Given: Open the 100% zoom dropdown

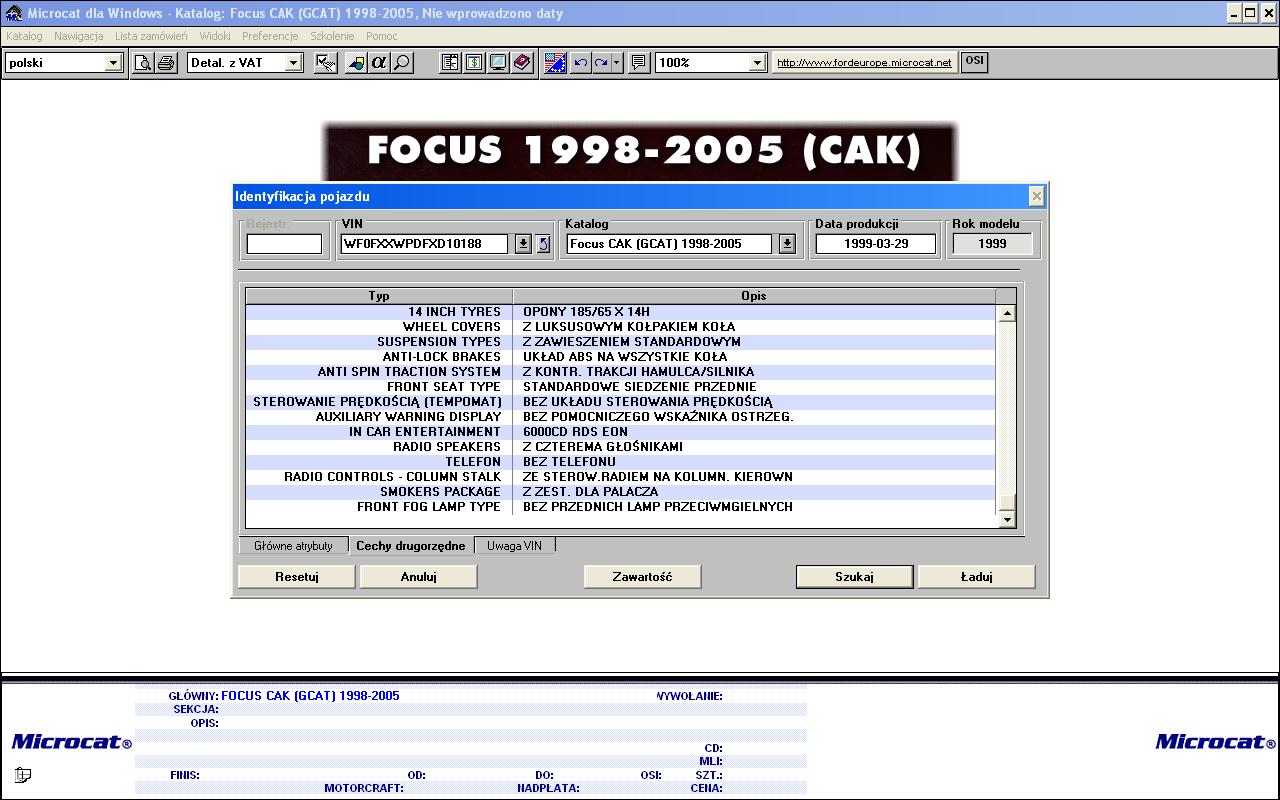Looking at the screenshot, I should point(758,63).
